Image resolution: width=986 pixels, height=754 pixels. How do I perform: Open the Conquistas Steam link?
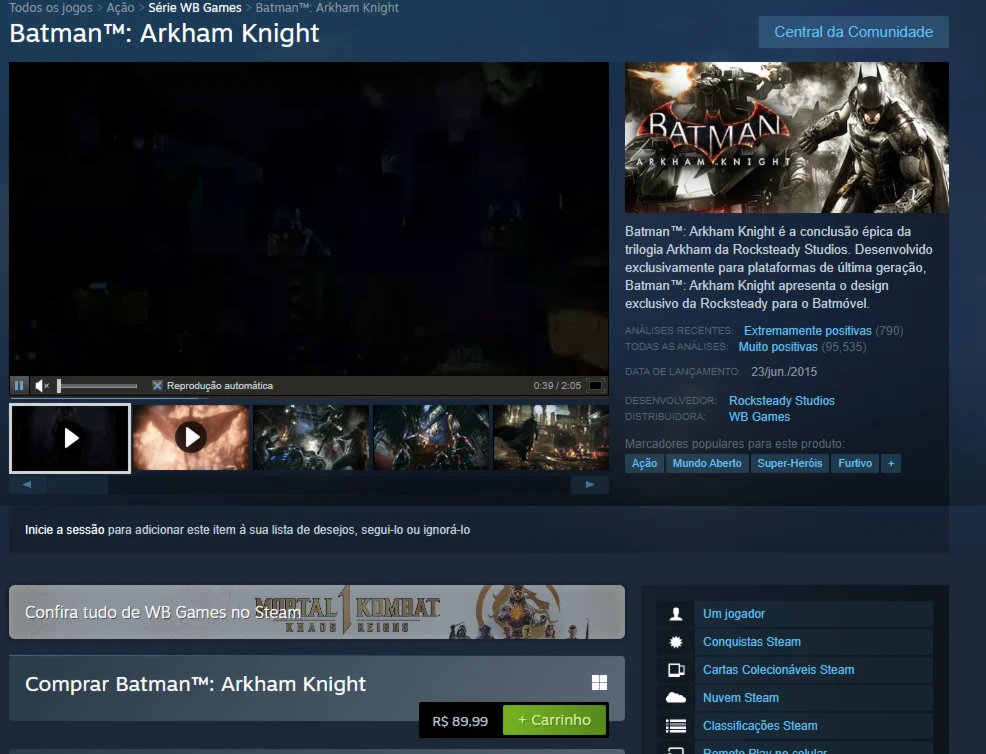pyautogui.click(x=752, y=642)
